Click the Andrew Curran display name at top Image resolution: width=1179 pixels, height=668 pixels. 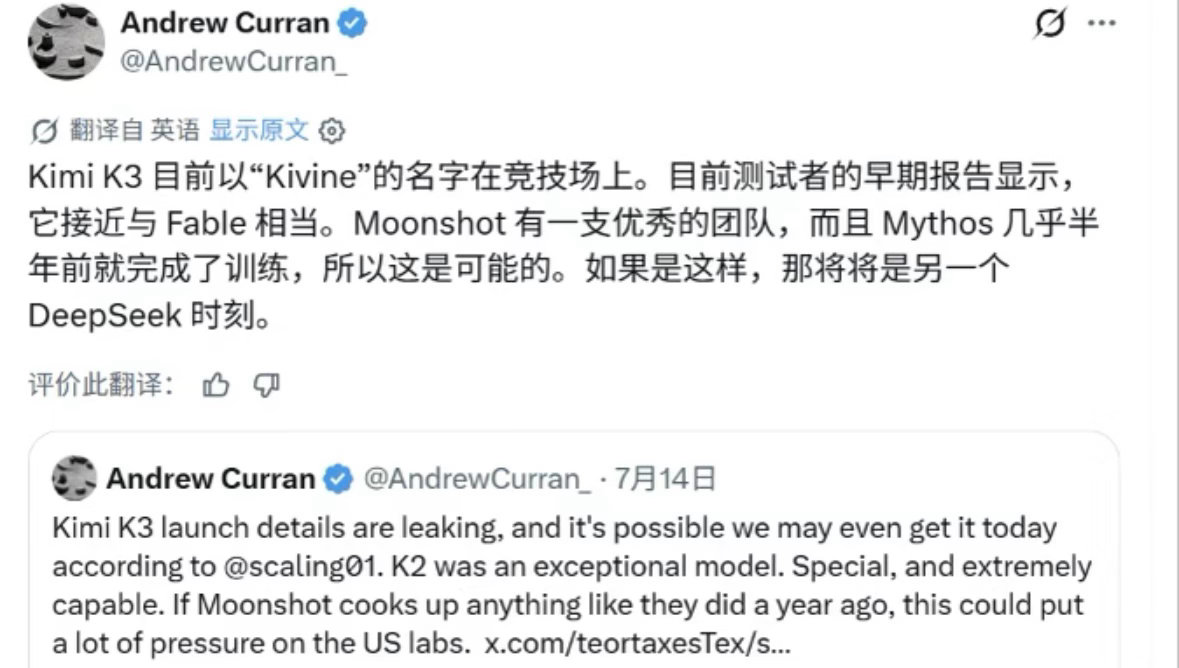pyautogui.click(x=225, y=23)
